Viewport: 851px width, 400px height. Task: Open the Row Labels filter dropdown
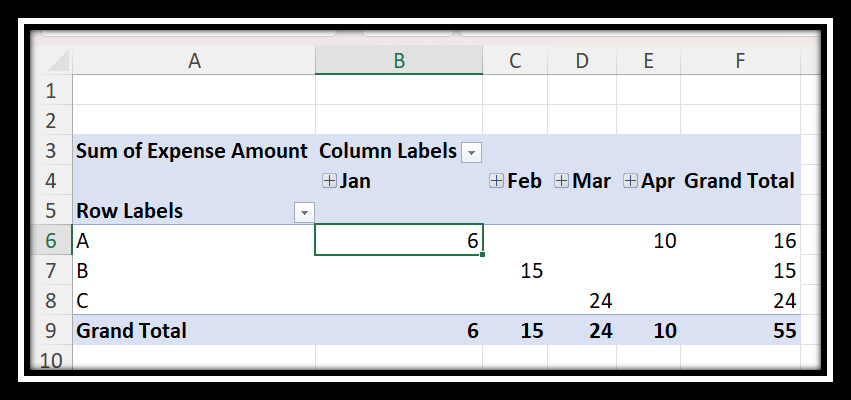[304, 213]
